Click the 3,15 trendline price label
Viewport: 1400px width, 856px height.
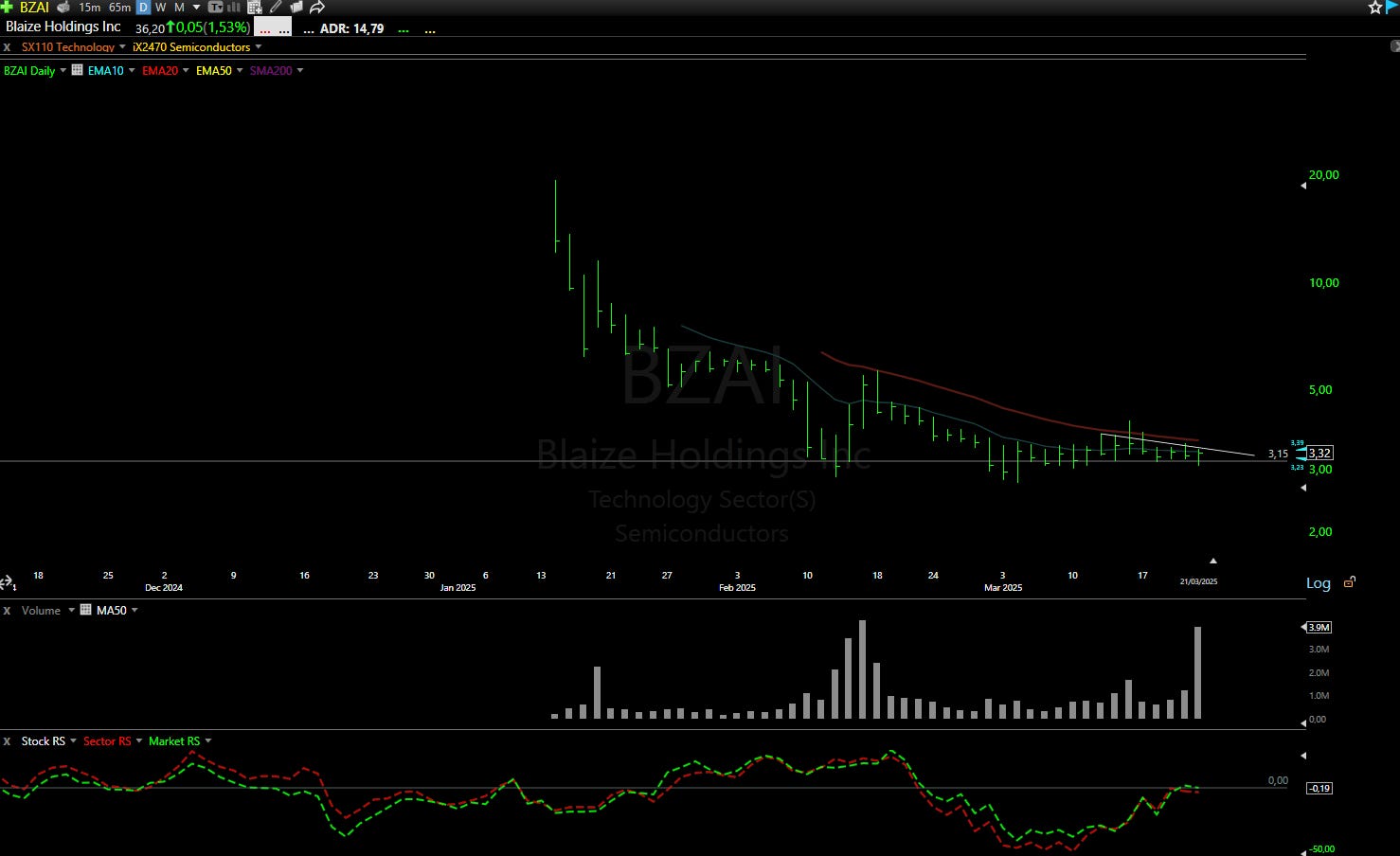coord(1278,454)
